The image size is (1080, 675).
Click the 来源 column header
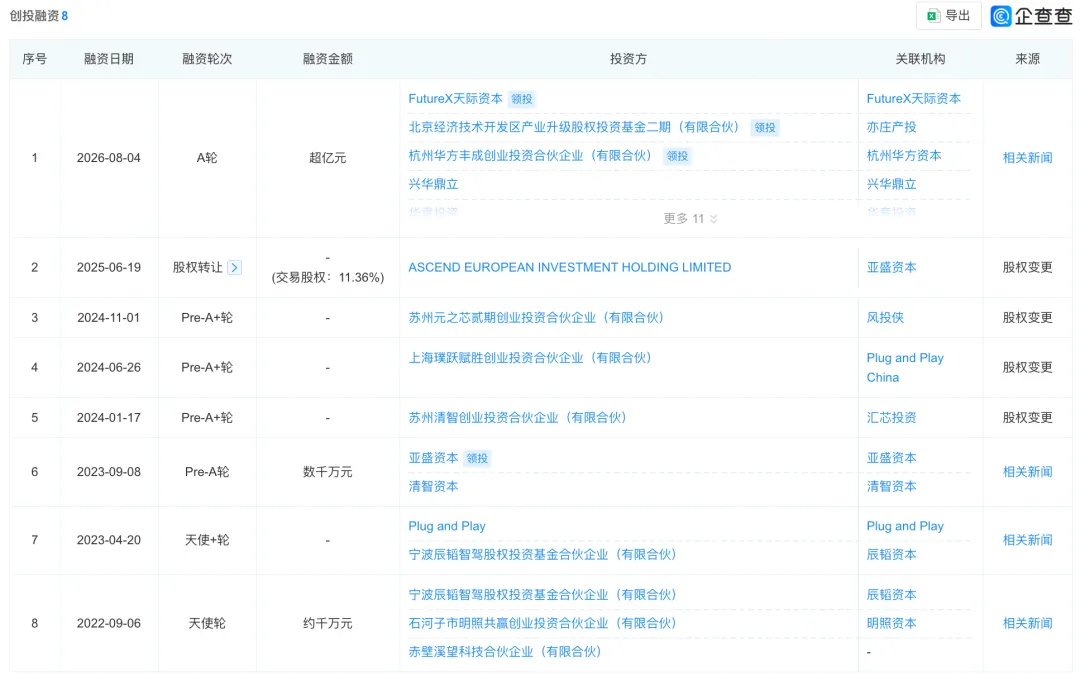click(x=1027, y=59)
